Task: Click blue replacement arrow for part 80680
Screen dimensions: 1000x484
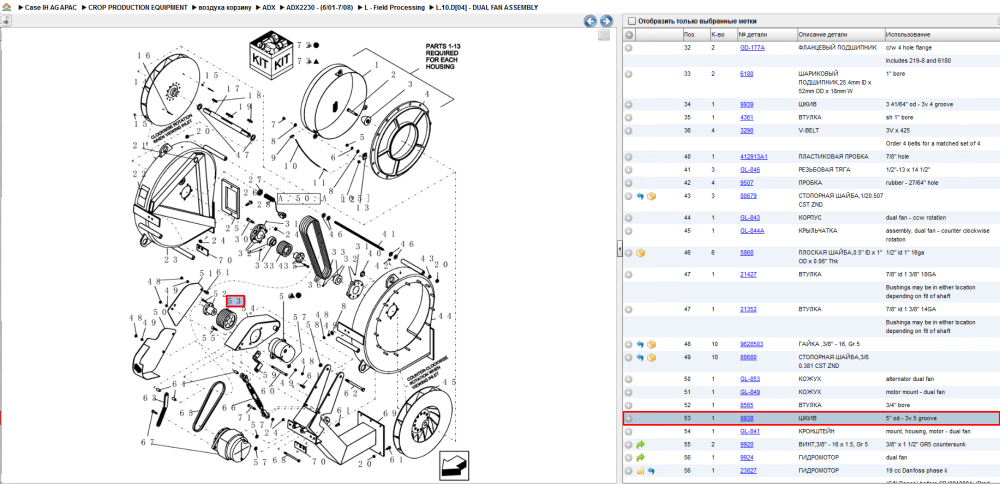Action: pyautogui.click(x=640, y=358)
